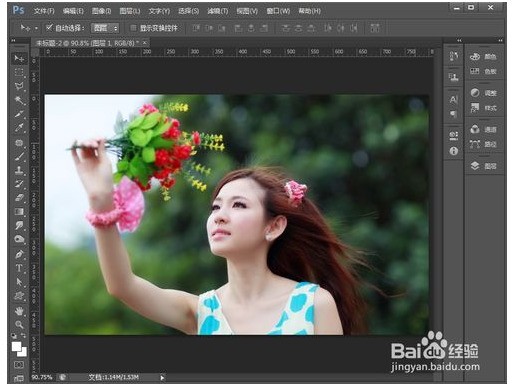Select the Hand tool
The height and width of the screenshot is (388, 512).
click(x=19, y=311)
